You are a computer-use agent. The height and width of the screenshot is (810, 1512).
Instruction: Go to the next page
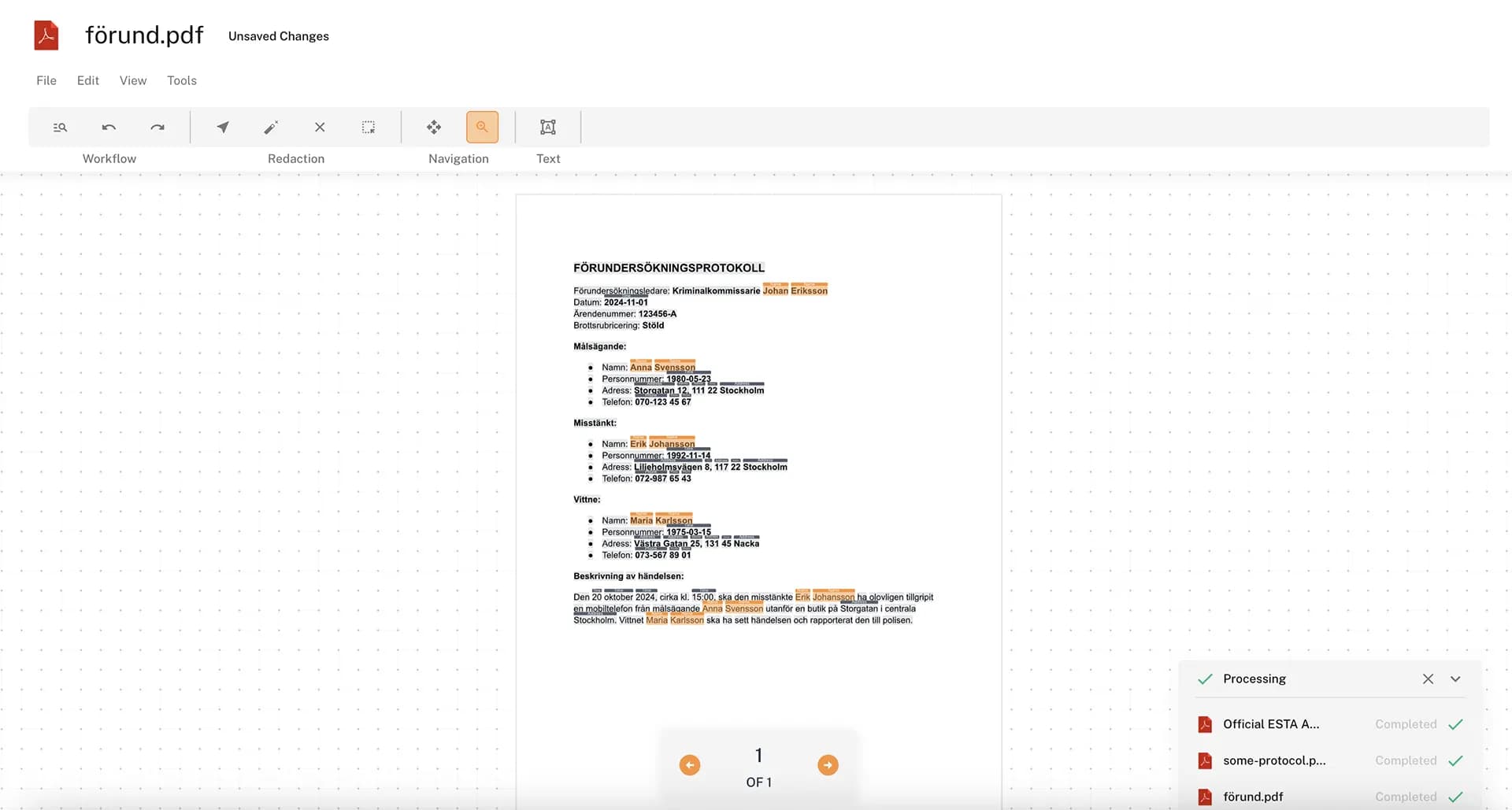click(828, 765)
